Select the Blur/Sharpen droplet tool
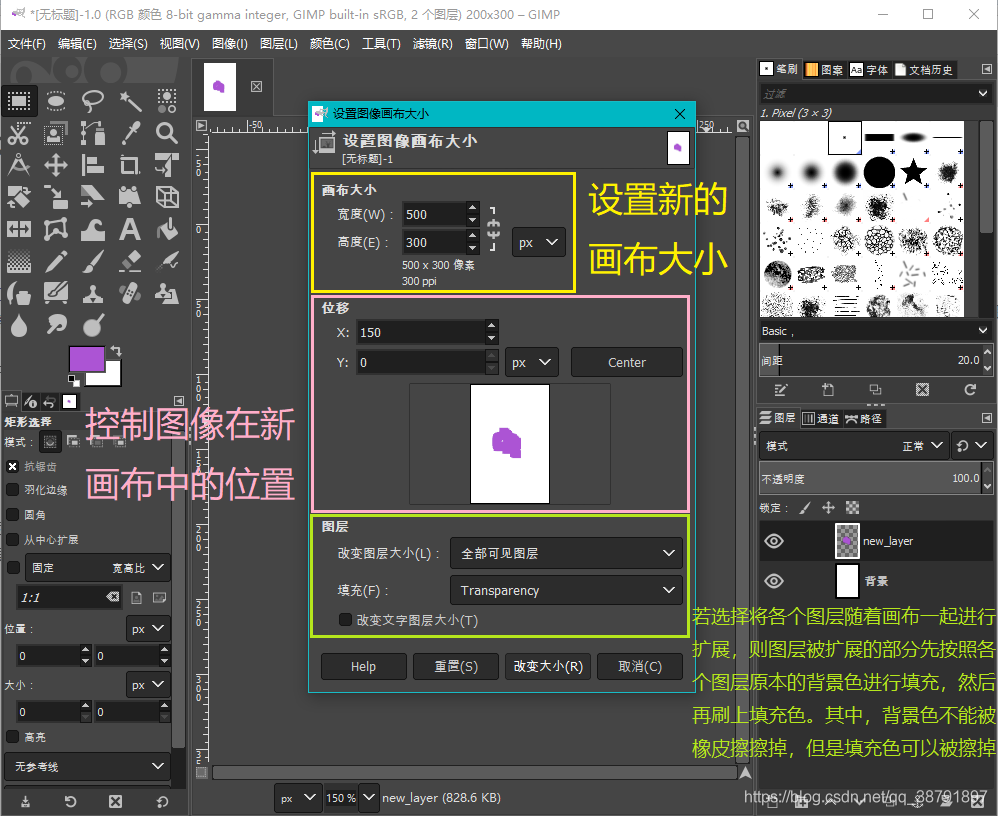Screen dimensions: 998x816 click(18, 325)
